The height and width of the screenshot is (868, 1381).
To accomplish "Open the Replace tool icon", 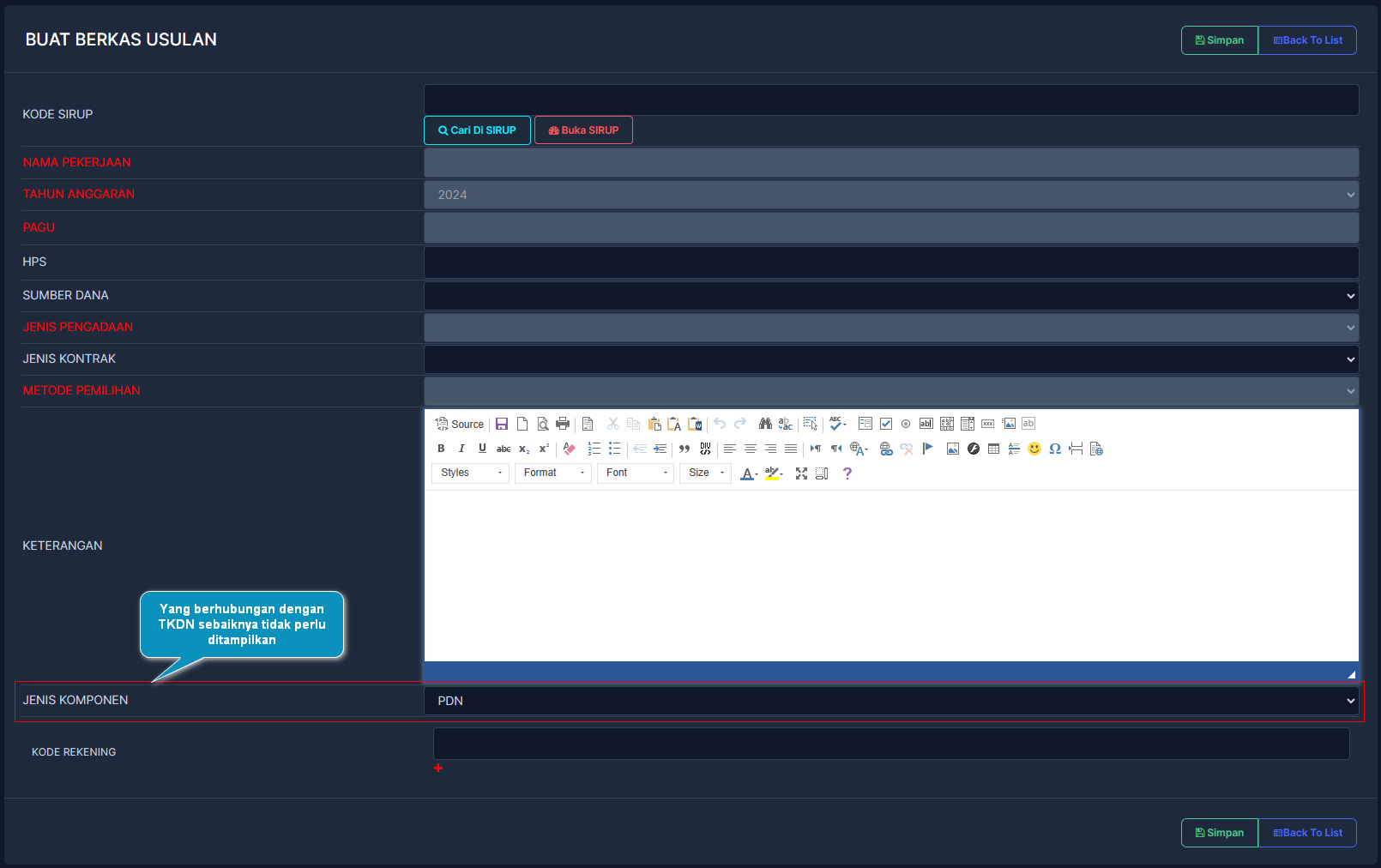I will coord(786,424).
